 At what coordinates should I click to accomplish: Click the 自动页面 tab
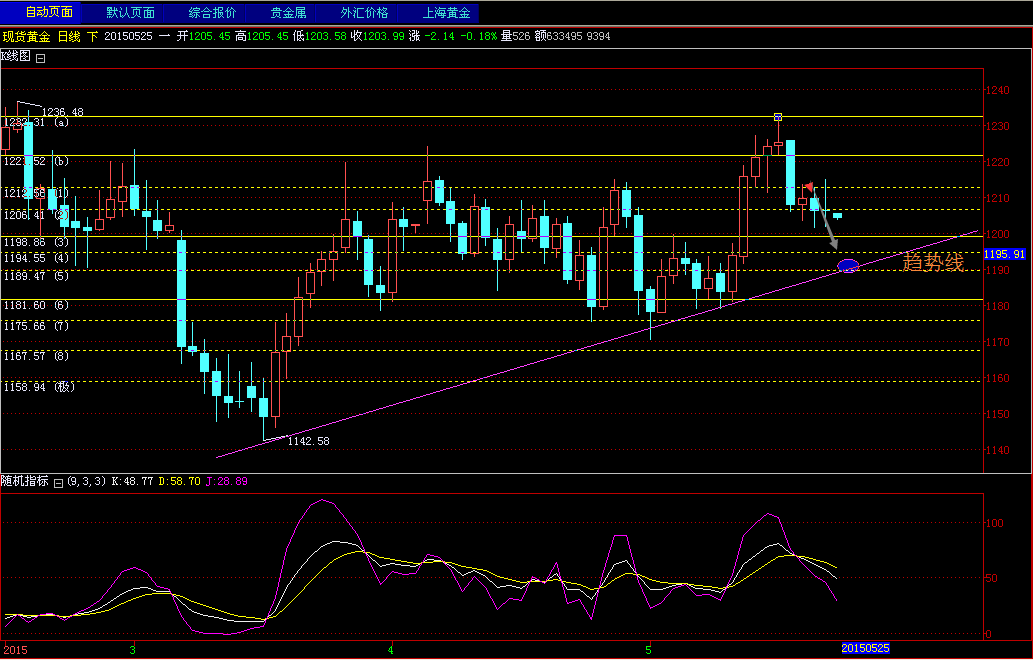(49, 13)
